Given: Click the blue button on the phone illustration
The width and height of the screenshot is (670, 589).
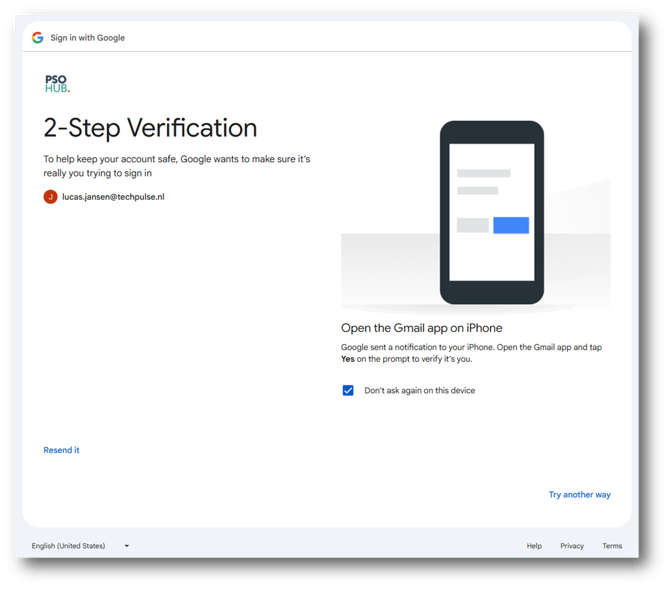Looking at the screenshot, I should coord(511,225).
